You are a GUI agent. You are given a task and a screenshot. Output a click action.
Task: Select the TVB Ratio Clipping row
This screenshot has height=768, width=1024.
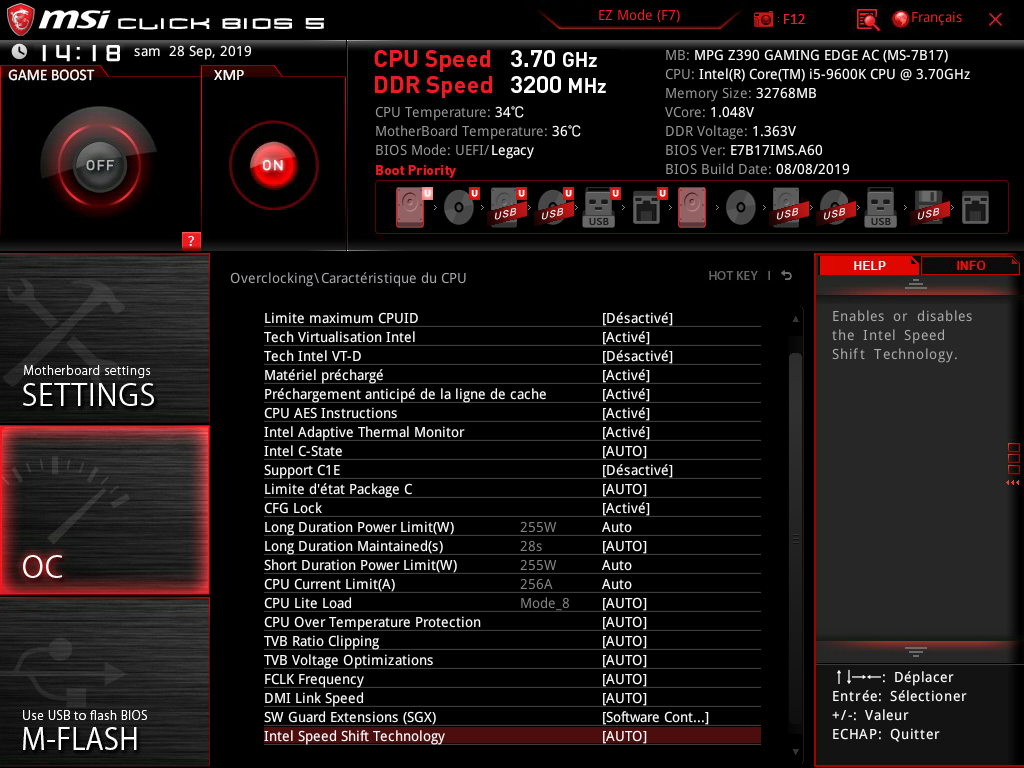tap(512, 641)
